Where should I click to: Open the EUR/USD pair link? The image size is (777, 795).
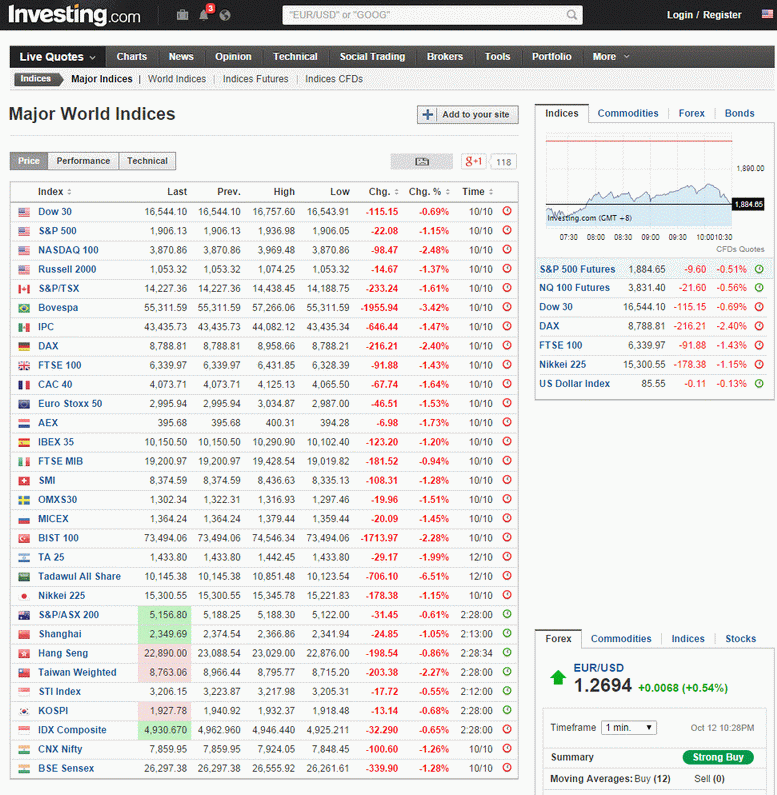[x=598, y=668]
